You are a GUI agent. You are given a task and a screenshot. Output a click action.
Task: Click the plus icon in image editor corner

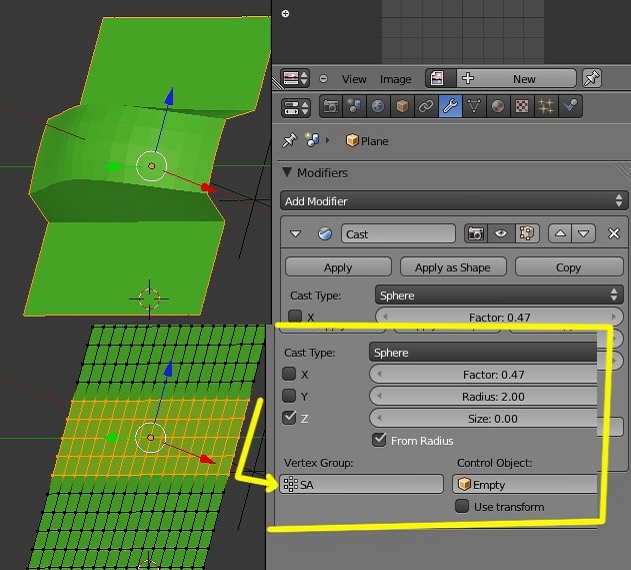tap(285, 14)
